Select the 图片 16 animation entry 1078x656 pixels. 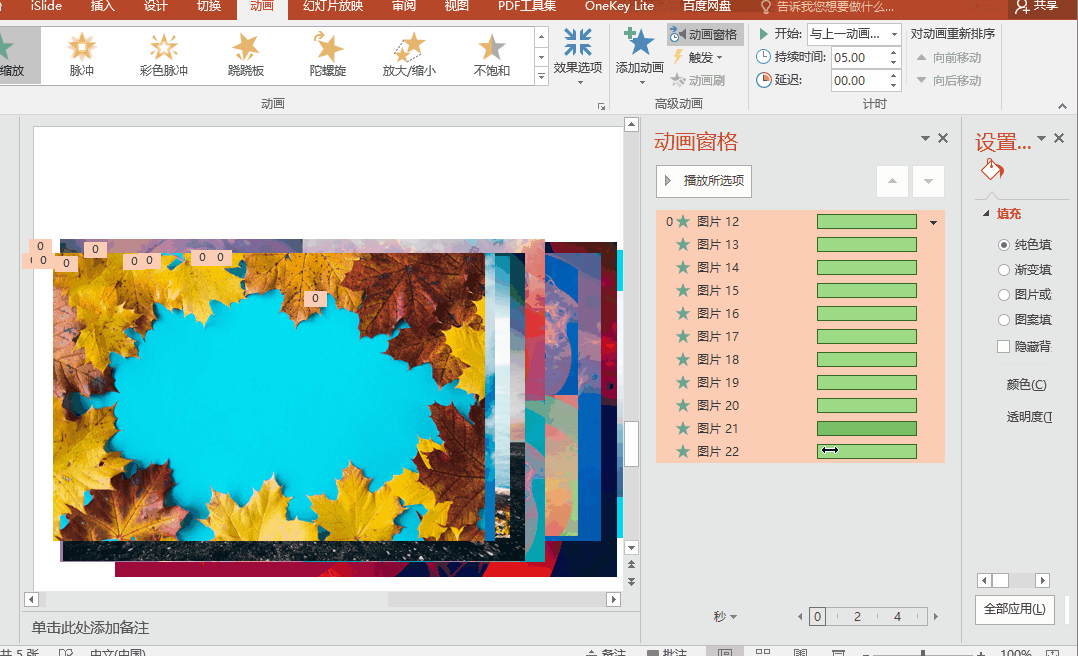[x=800, y=314]
